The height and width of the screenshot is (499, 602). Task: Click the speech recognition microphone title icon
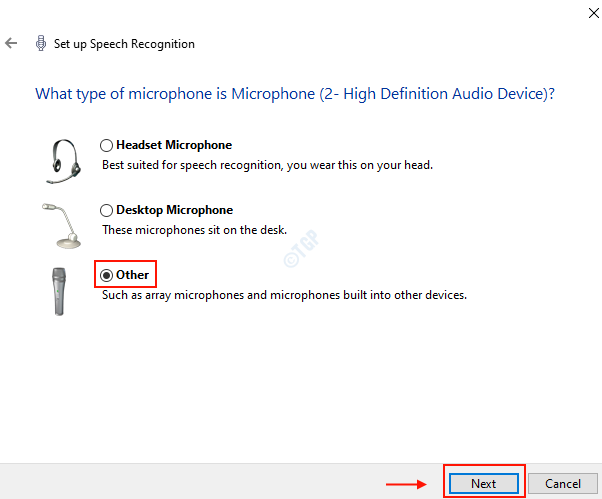pyautogui.click(x=41, y=43)
